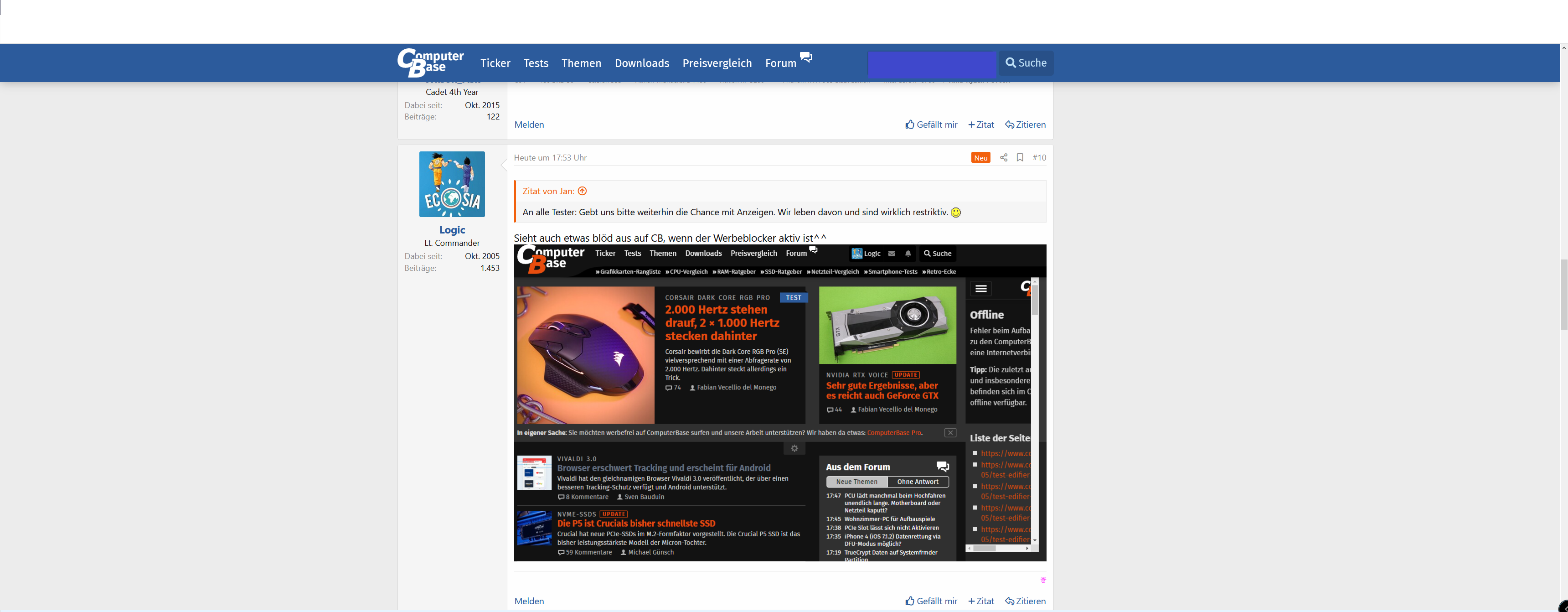This screenshot has height=612, width=1568.
Task: Click Gefällt mir on the upper post
Action: coord(931,124)
